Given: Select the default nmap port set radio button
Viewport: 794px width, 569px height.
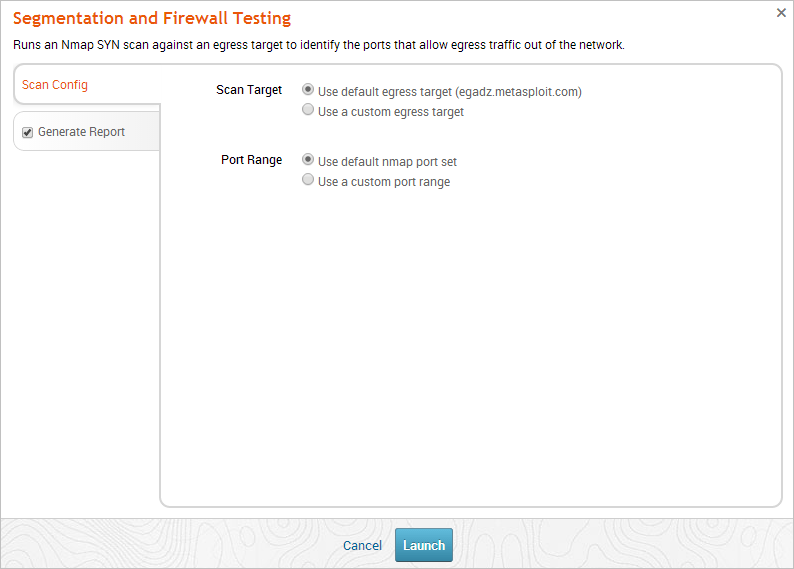Looking at the screenshot, I should [x=308, y=160].
